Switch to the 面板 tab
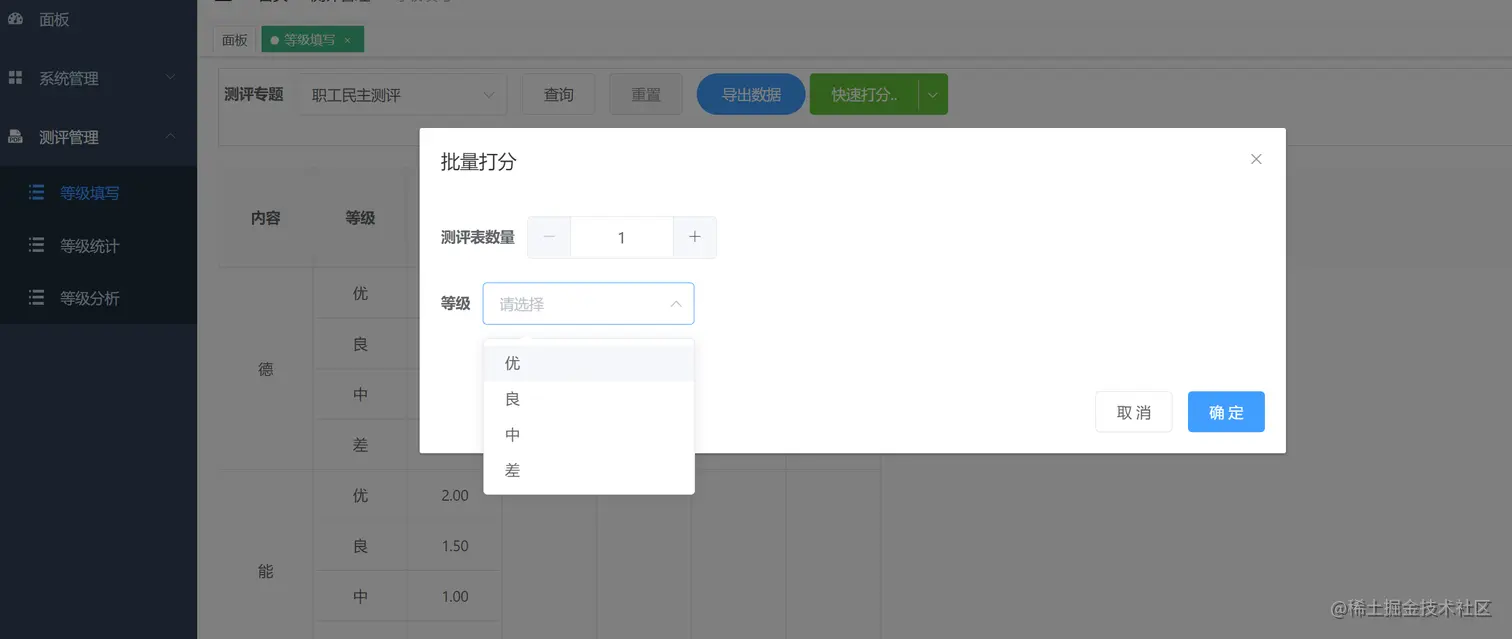This screenshot has height=639, width=1512. coord(235,40)
